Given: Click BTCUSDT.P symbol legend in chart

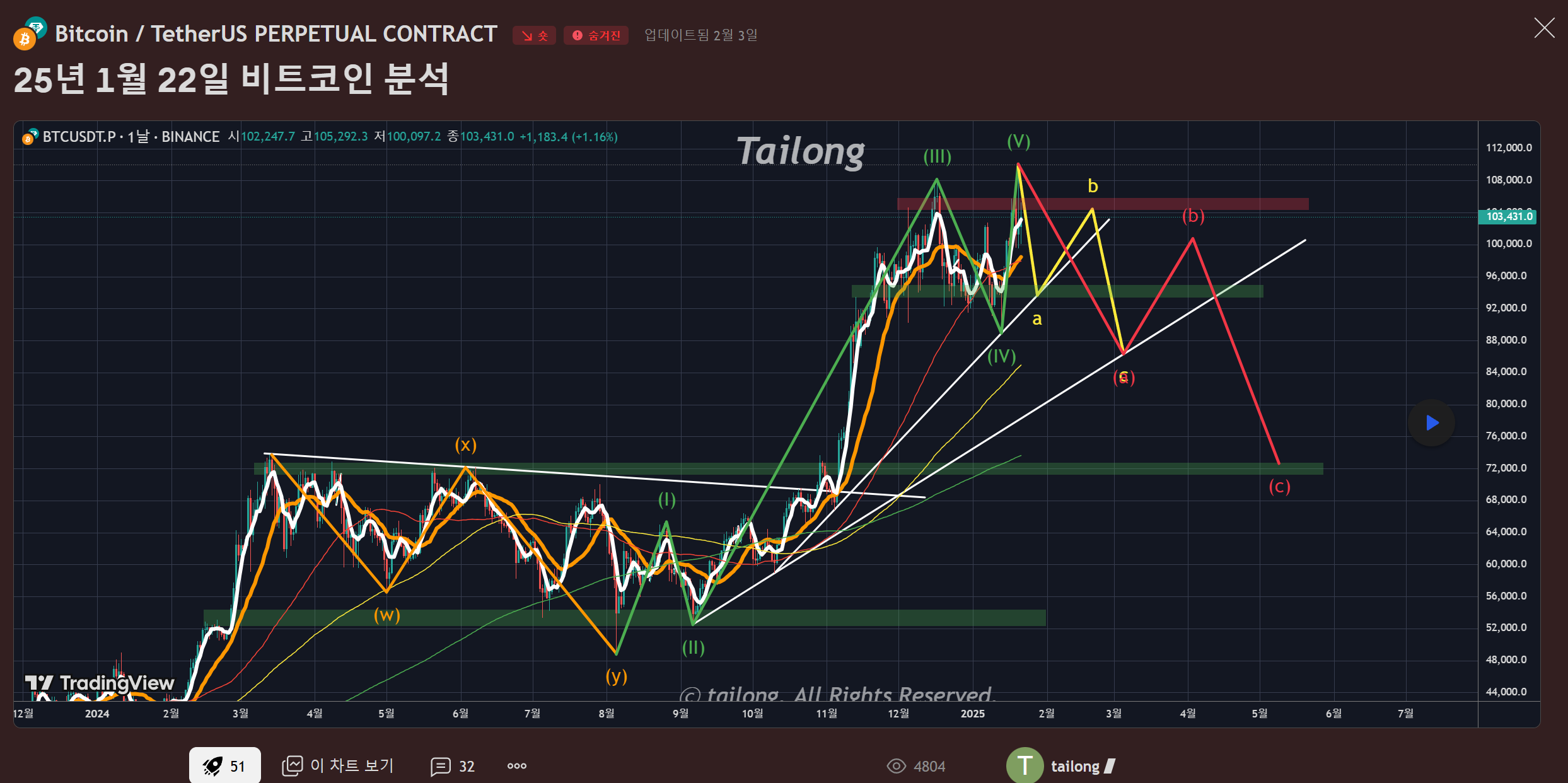Looking at the screenshot, I should coord(79,137).
